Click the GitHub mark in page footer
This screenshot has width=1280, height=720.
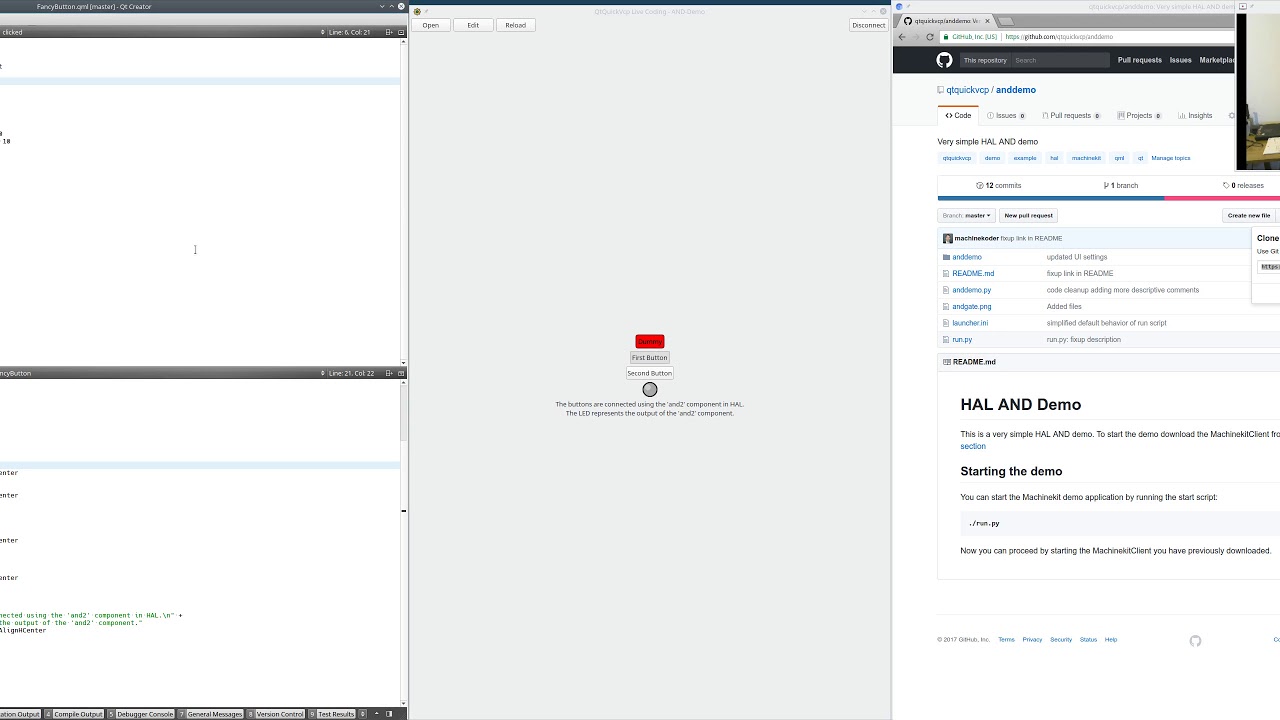(1195, 641)
